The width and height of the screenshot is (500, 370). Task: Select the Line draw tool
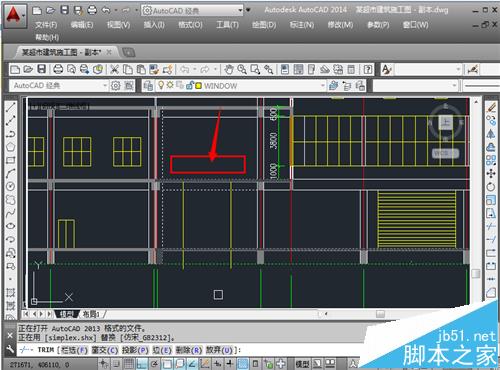point(10,107)
